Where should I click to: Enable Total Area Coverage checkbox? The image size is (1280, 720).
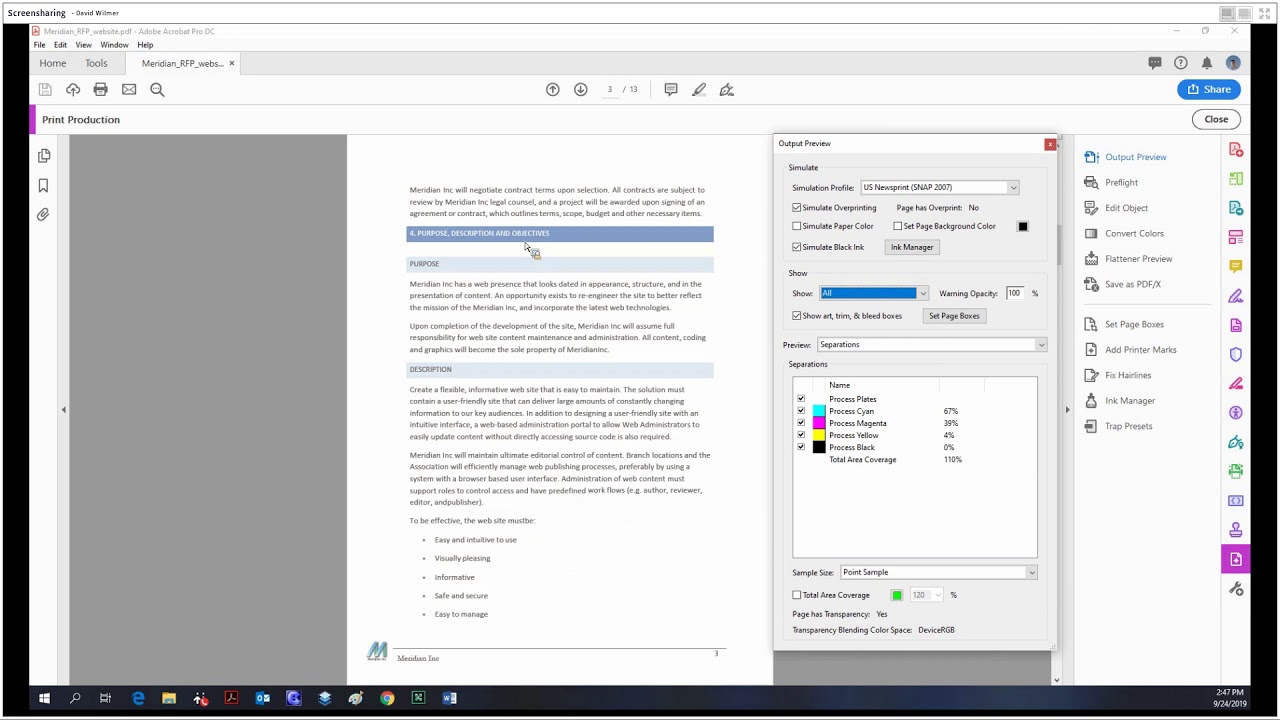click(797, 595)
